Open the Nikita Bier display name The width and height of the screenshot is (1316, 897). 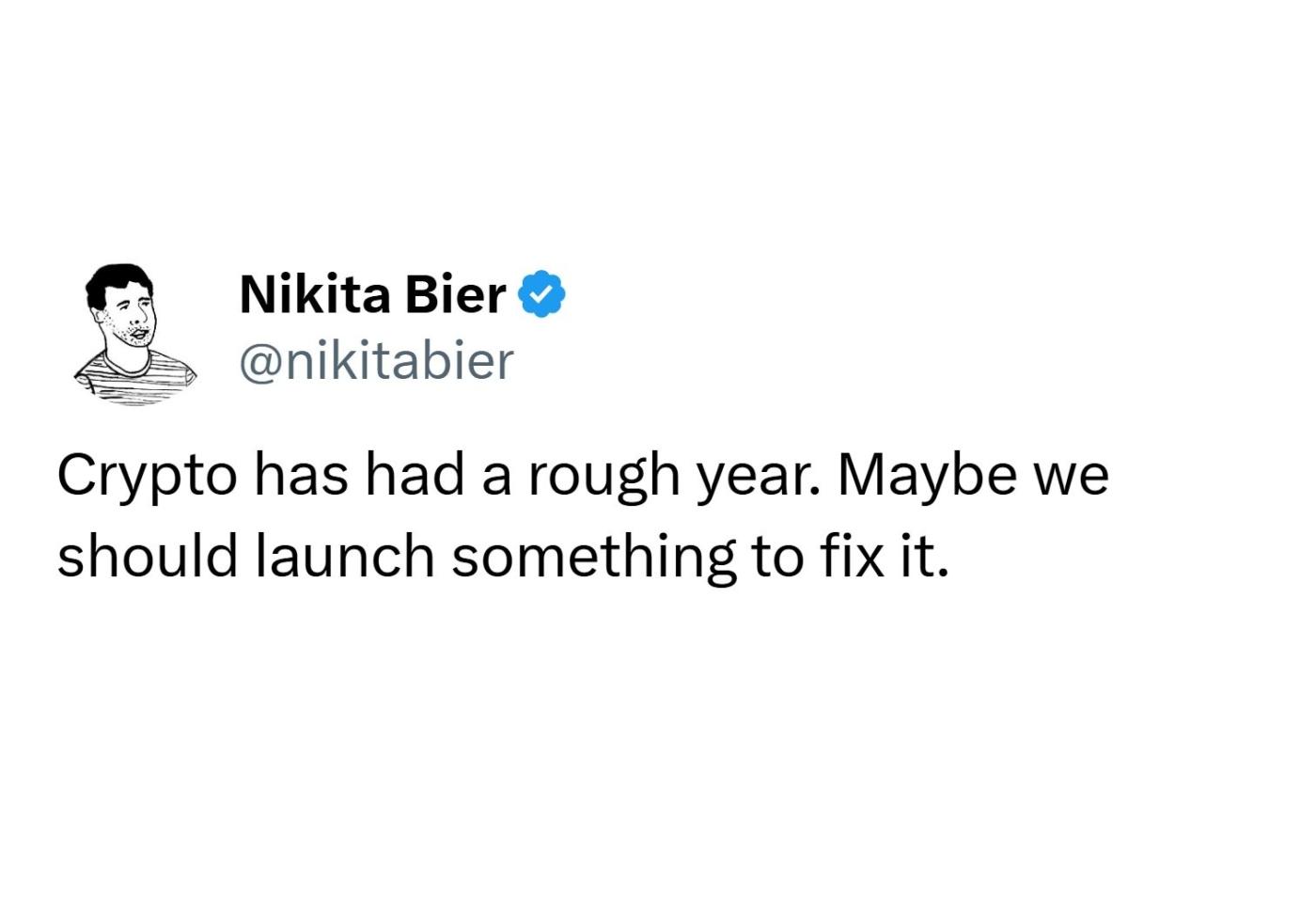pyautogui.click(x=372, y=294)
